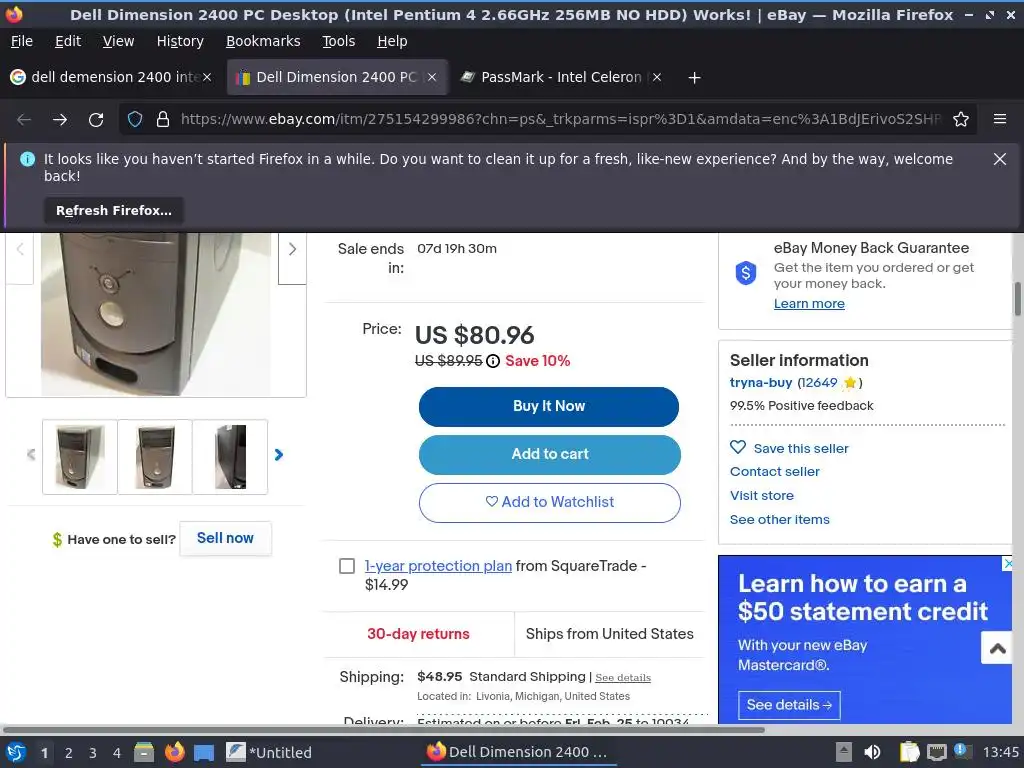This screenshot has width=1024, height=768.
Task: Click the Buy It Now button
Action: 549,406
